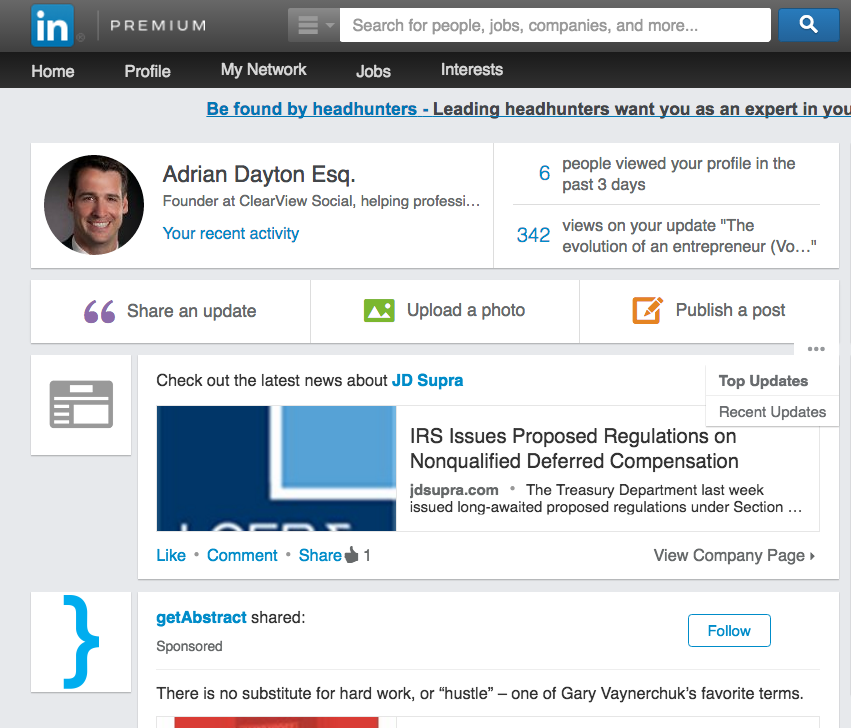Click the purple quote Share an update icon

pos(99,312)
